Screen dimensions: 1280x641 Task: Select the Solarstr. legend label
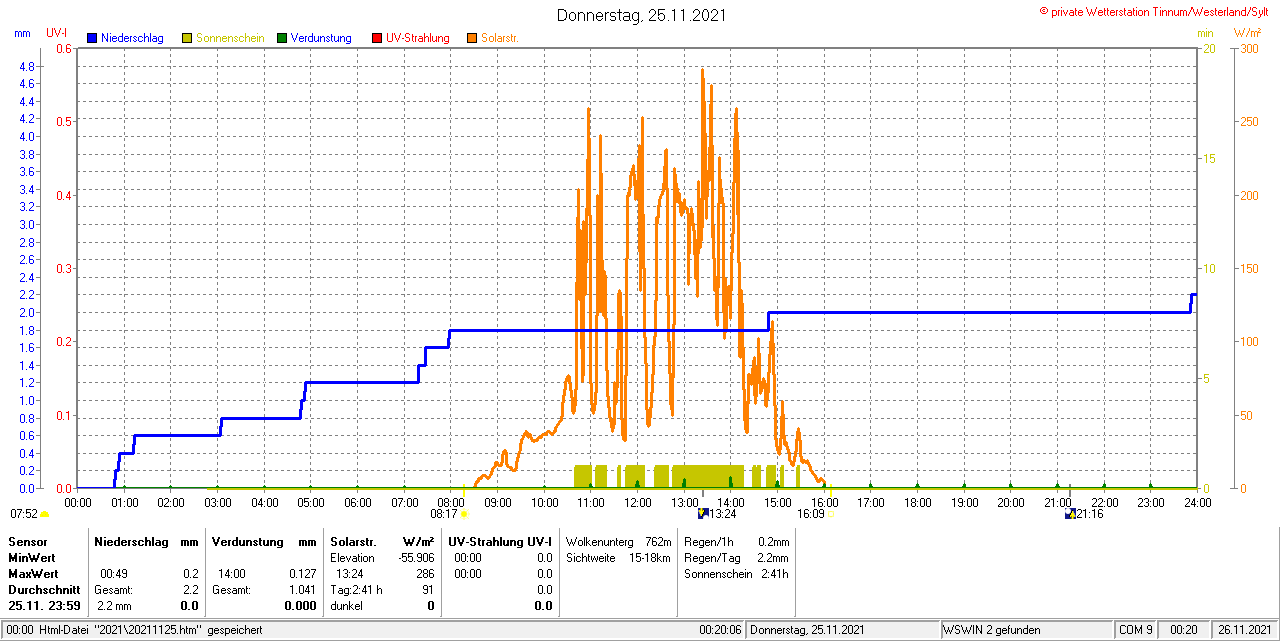click(499, 38)
